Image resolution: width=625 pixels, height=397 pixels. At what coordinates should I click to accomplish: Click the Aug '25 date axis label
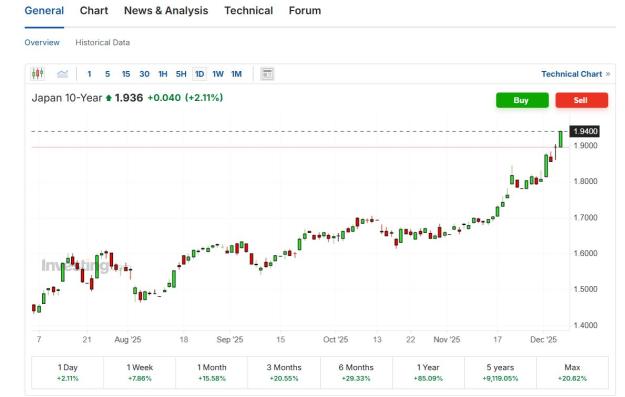(128, 340)
